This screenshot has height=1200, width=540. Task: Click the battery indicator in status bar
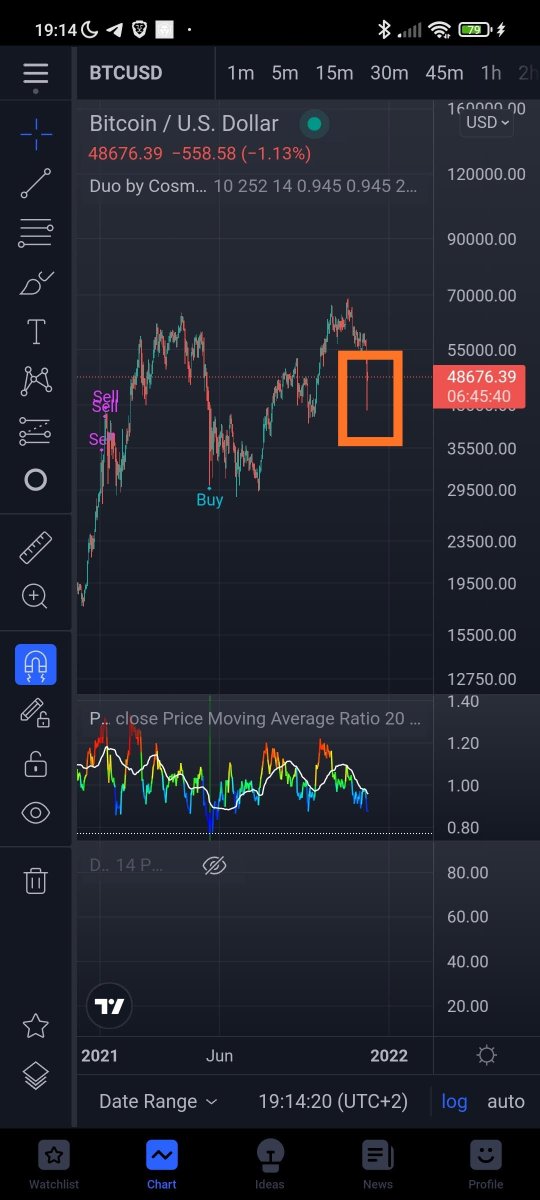tap(475, 30)
